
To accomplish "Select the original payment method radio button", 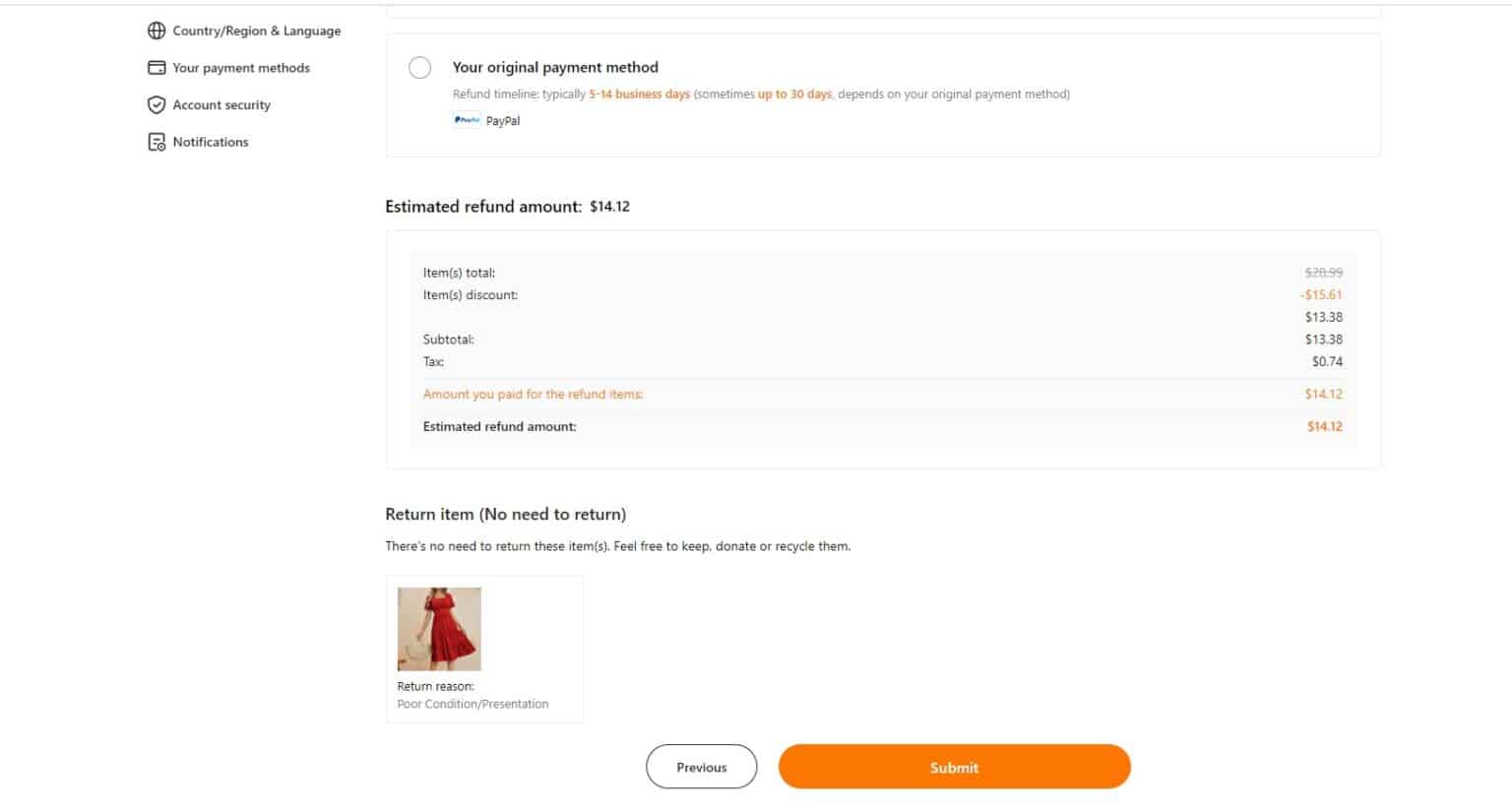I will (x=419, y=67).
